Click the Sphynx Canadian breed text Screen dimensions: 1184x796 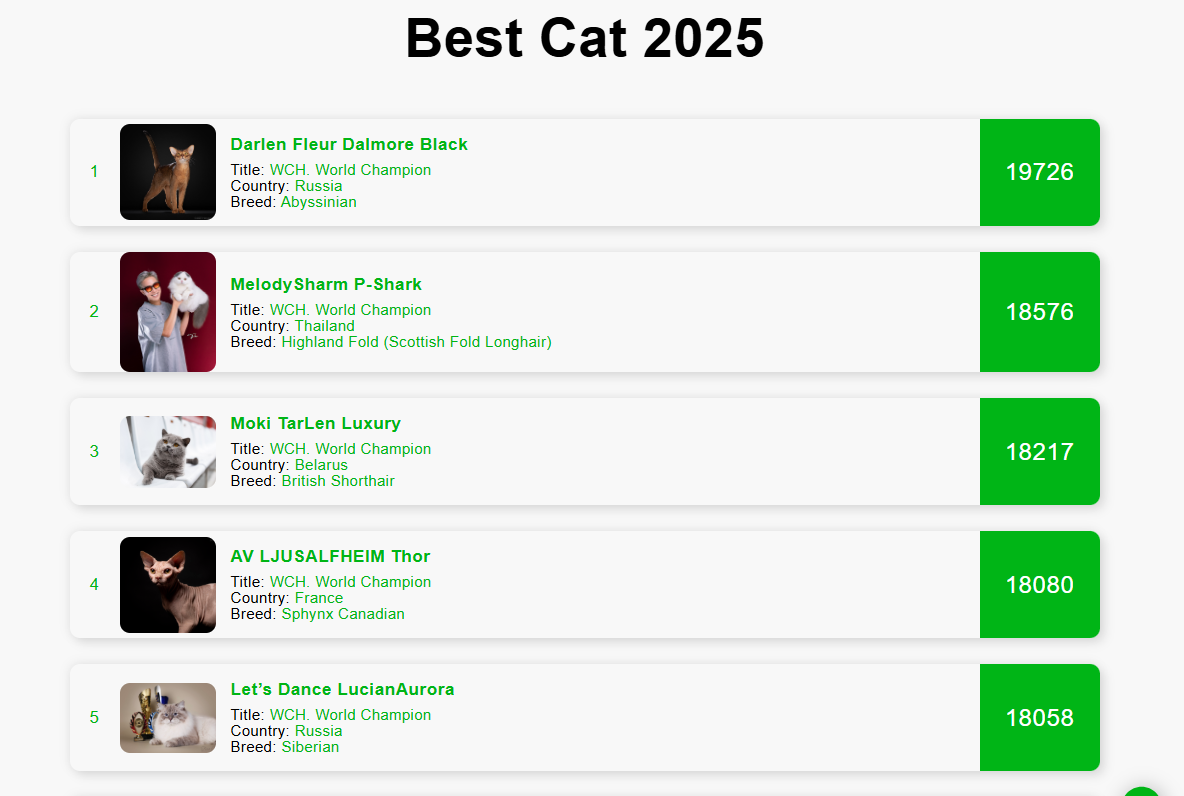click(x=342, y=614)
